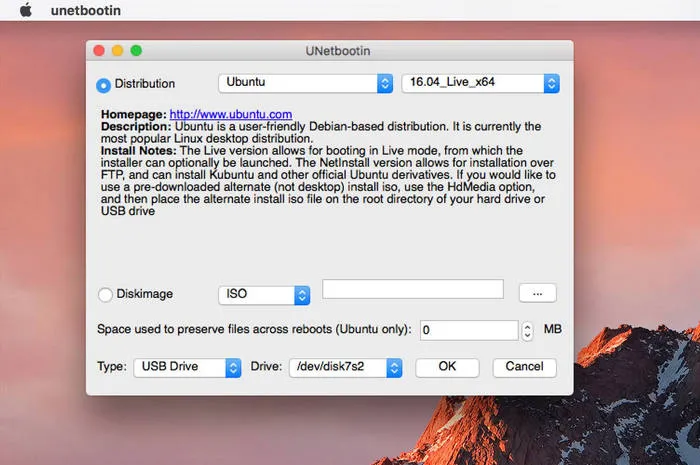Select the Distribution radio button
This screenshot has height=465, width=700.
coord(104,84)
